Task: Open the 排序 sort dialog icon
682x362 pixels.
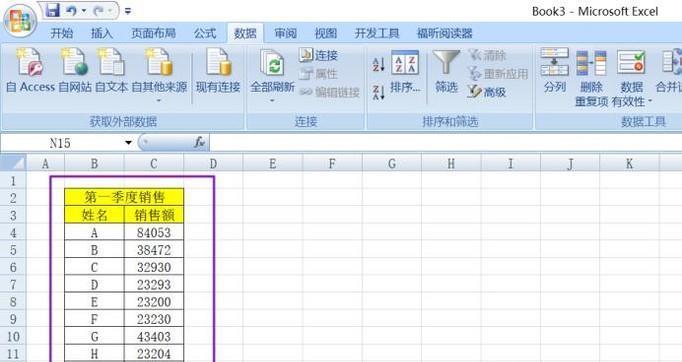Action: click(x=405, y=62)
